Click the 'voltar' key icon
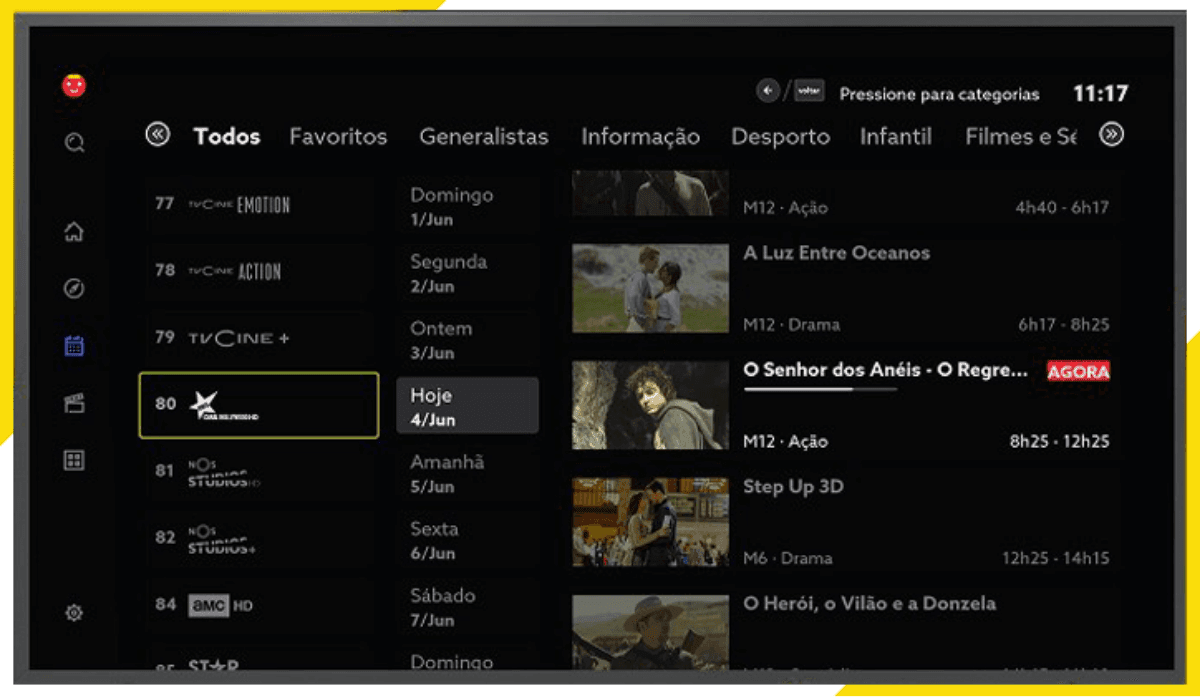 click(809, 91)
